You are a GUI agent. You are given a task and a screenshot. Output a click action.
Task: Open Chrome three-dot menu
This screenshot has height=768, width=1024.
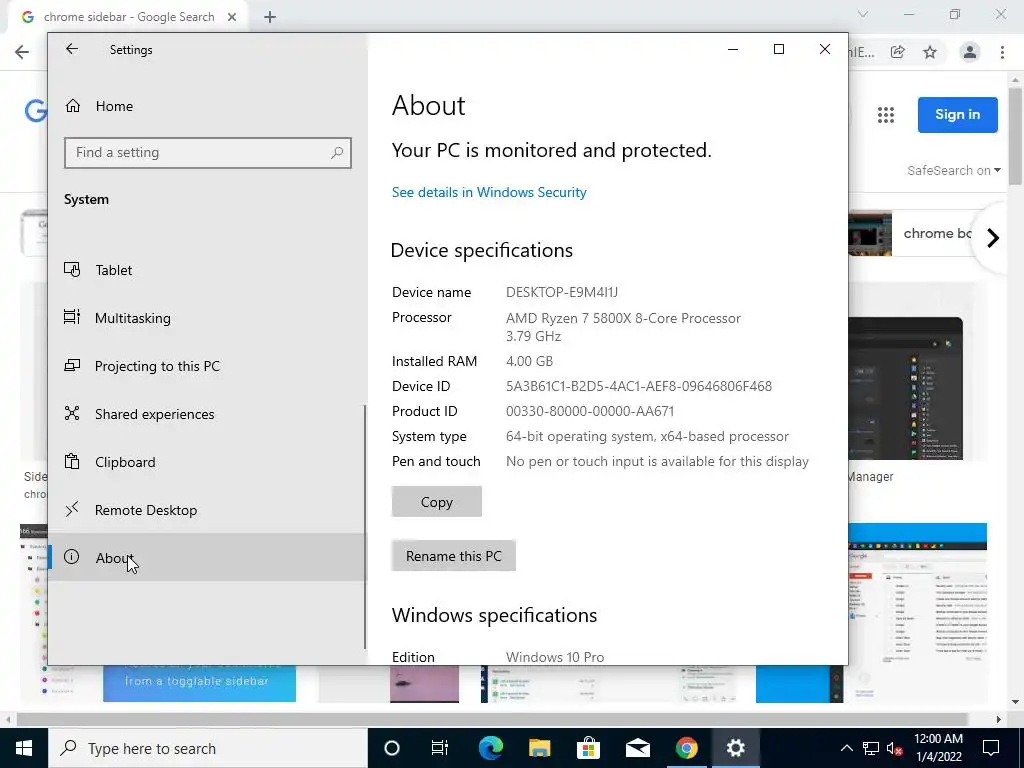click(x=1002, y=52)
